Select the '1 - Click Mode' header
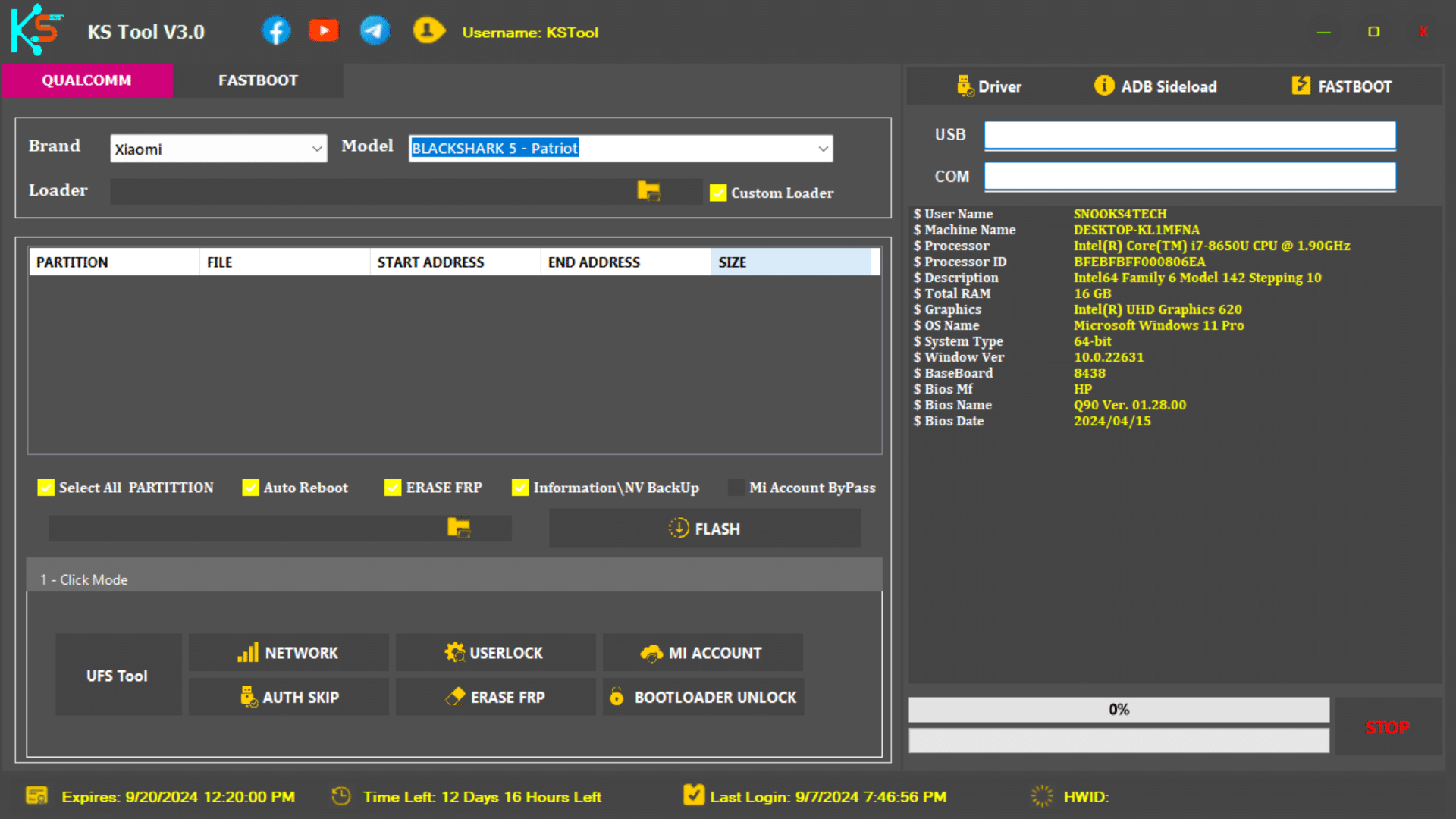1456x819 pixels. (454, 576)
